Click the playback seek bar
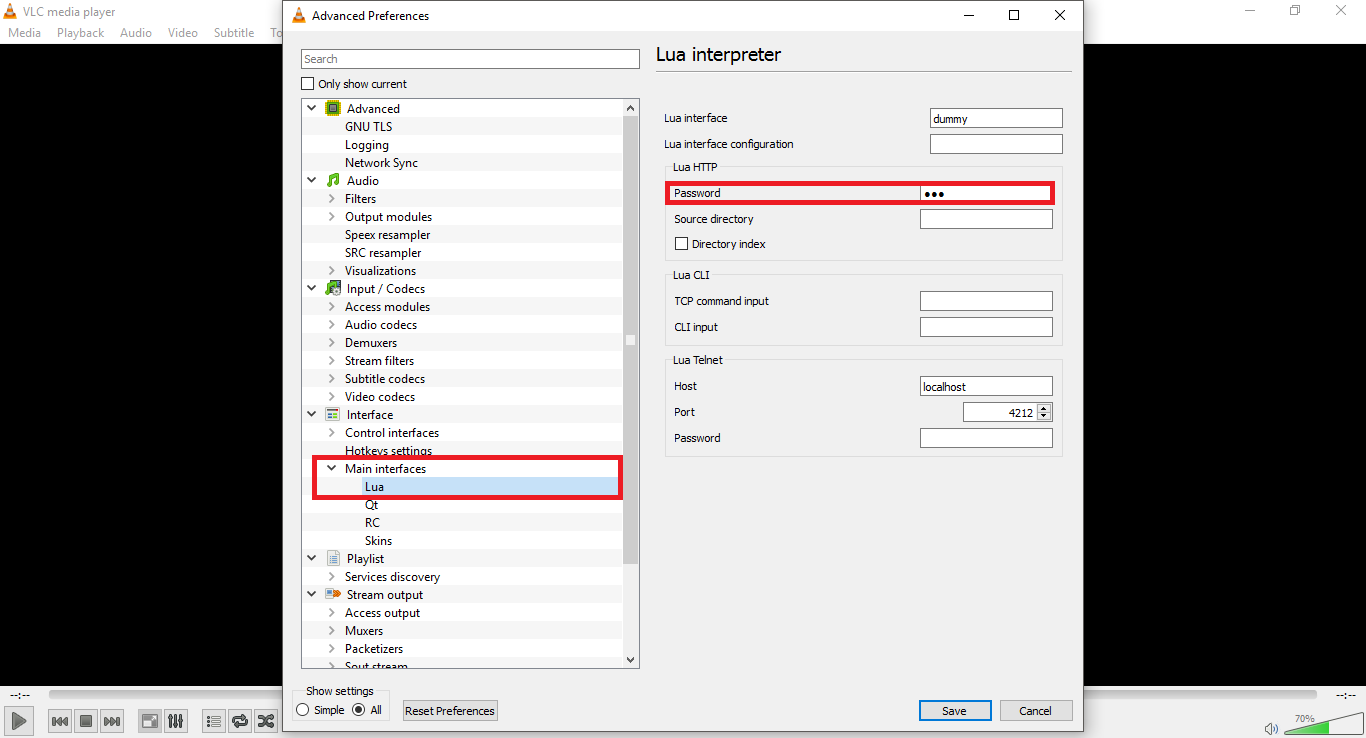1366x738 pixels. click(x=683, y=694)
